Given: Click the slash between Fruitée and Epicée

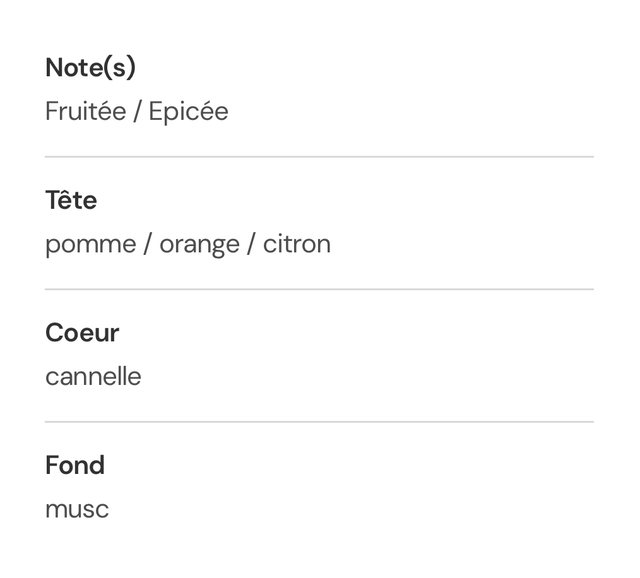Looking at the screenshot, I should (x=138, y=112).
